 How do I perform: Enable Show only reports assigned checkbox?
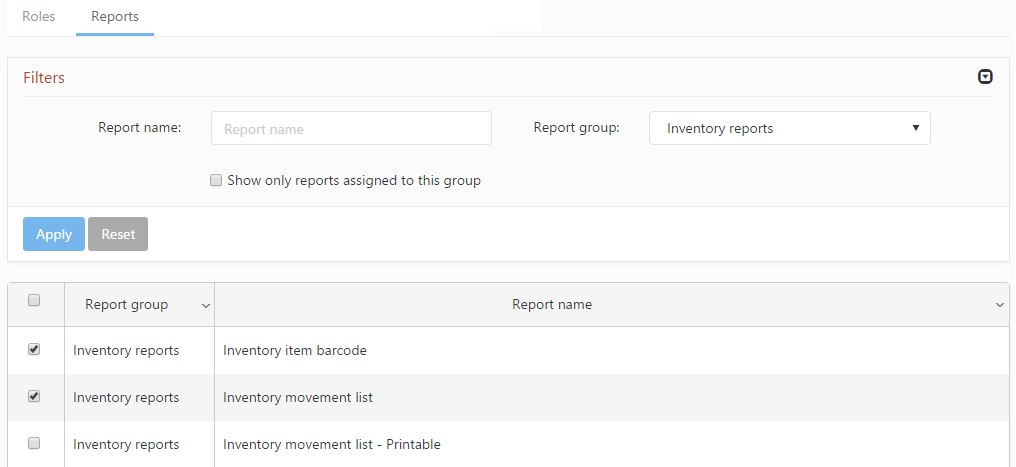tap(216, 181)
